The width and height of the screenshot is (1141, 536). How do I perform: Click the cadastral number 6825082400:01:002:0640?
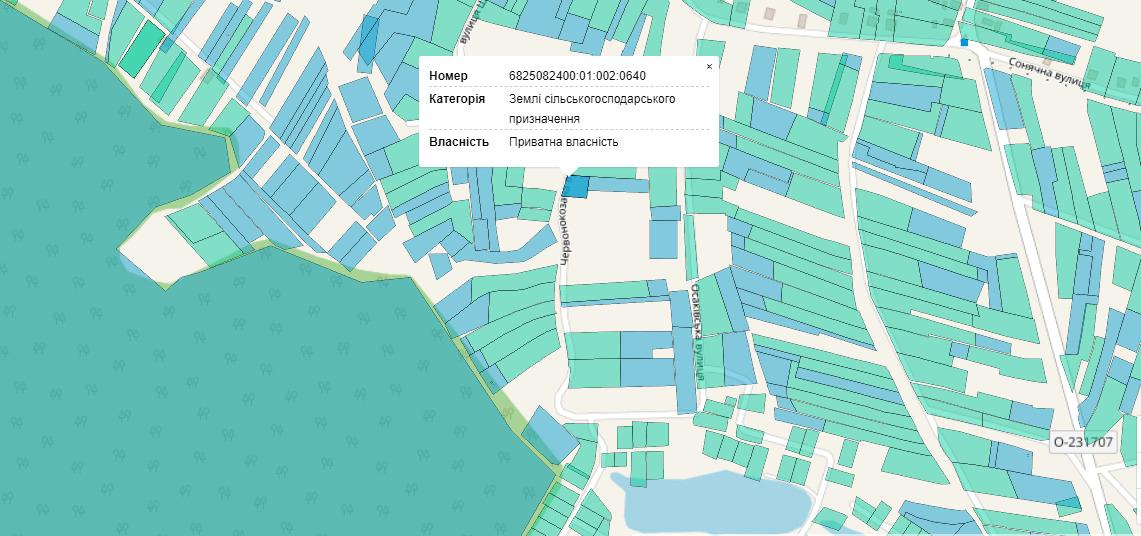577,76
